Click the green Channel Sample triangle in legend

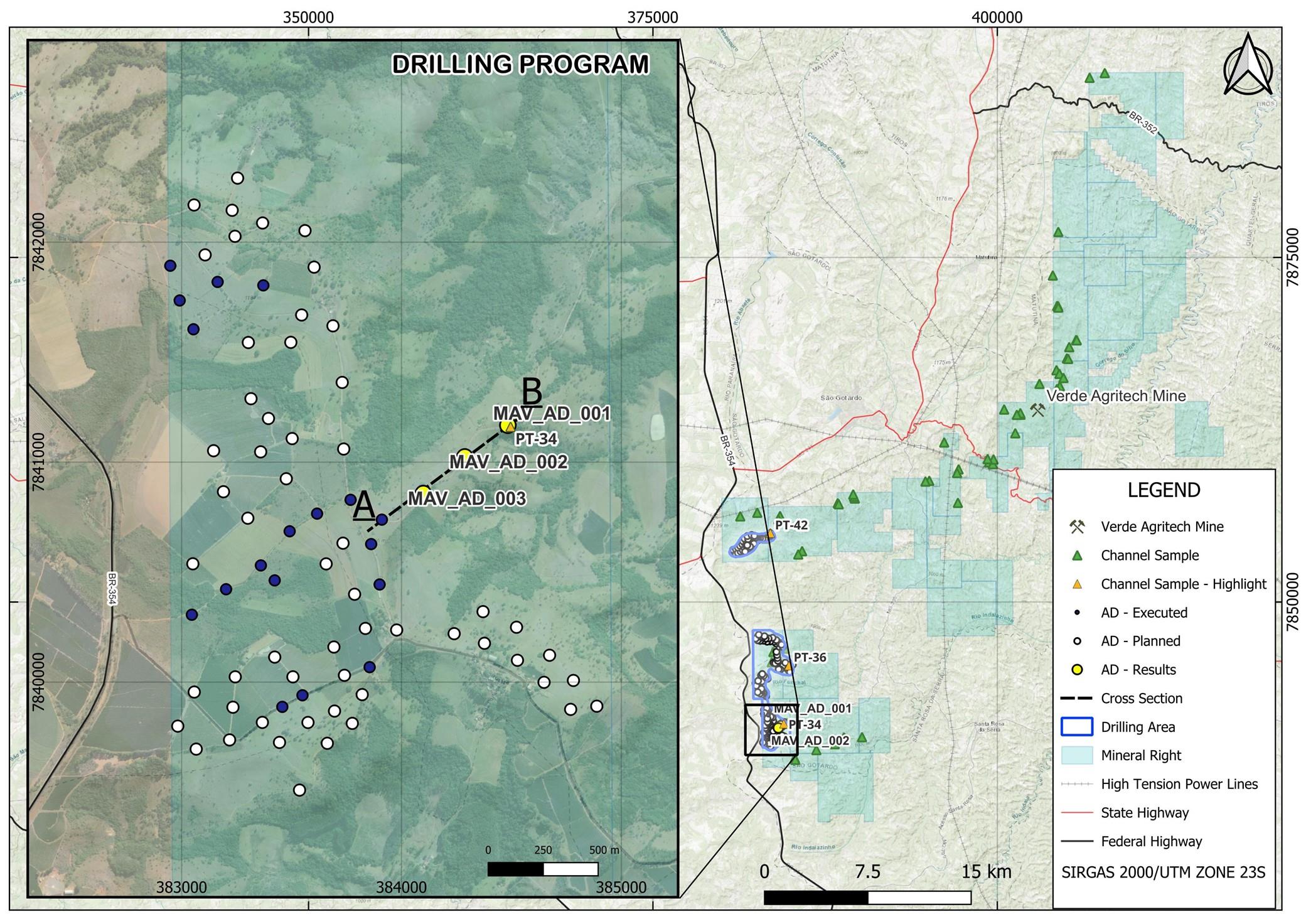coord(1077,556)
